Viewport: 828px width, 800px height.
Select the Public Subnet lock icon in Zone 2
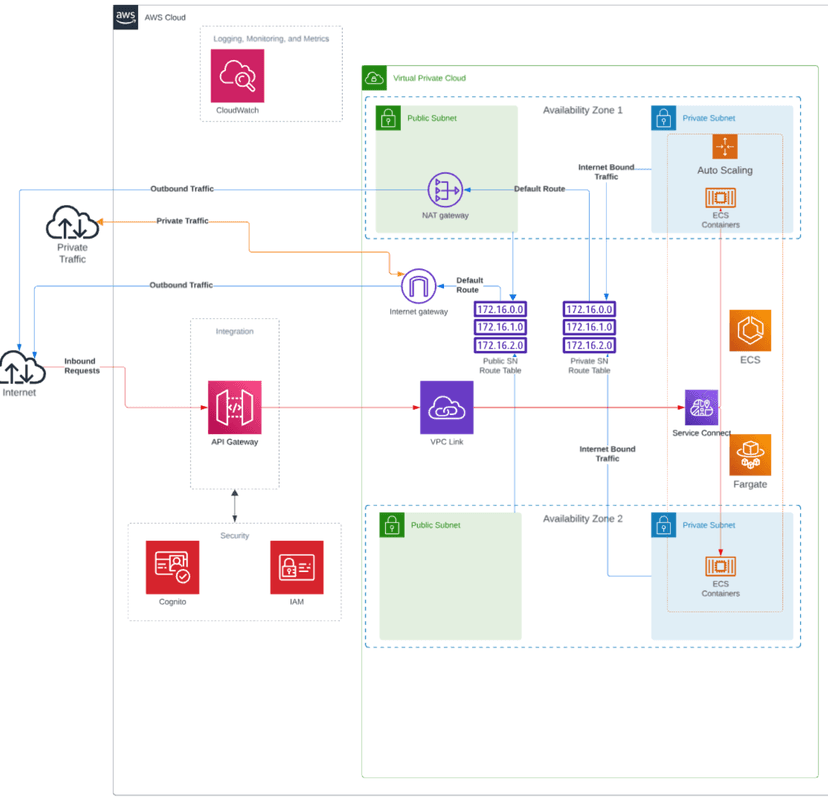coord(392,525)
